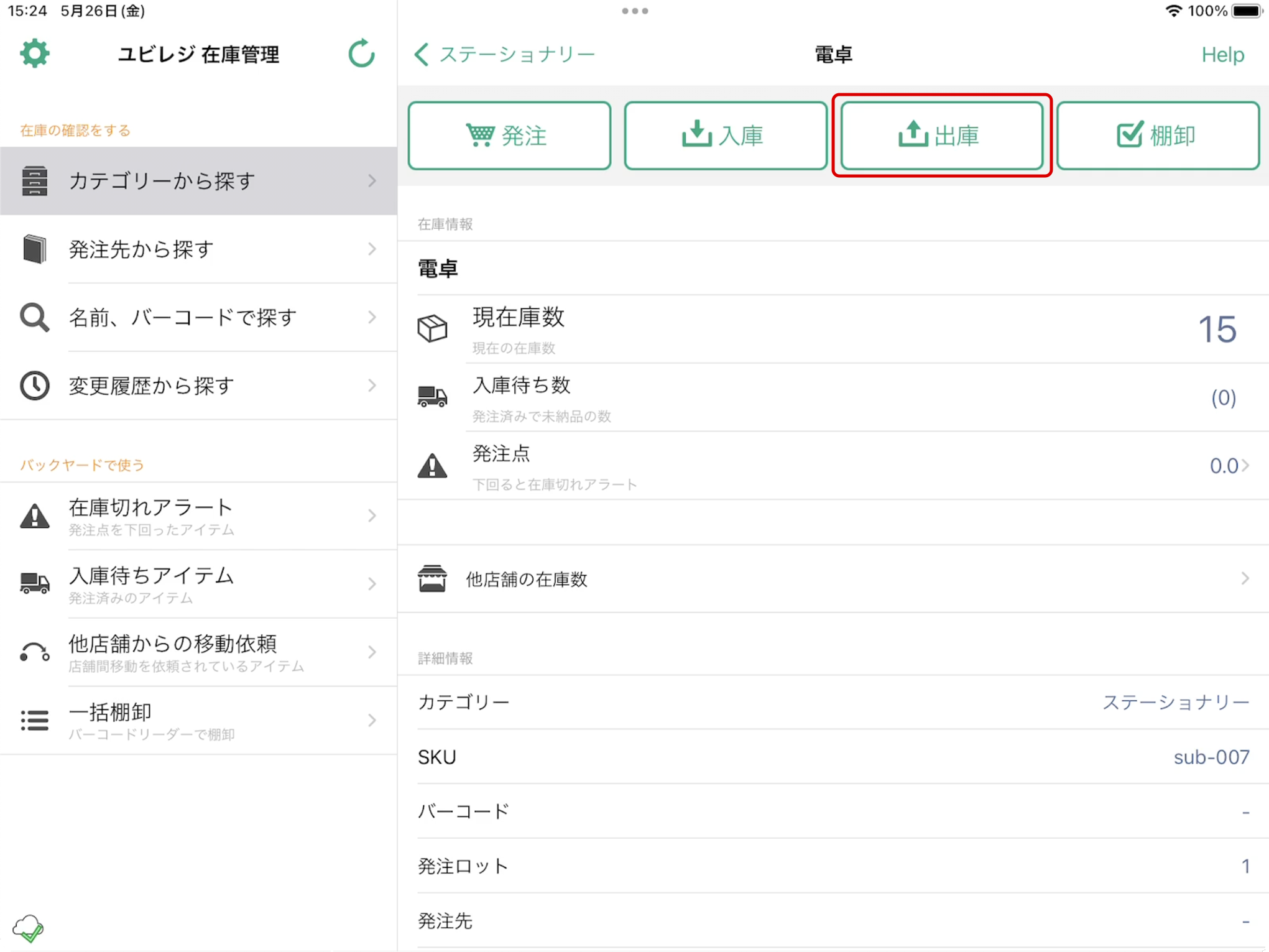The width and height of the screenshot is (1269, 952).
Task: Select 名前、バーコードで探す menu item
Action: click(199, 318)
